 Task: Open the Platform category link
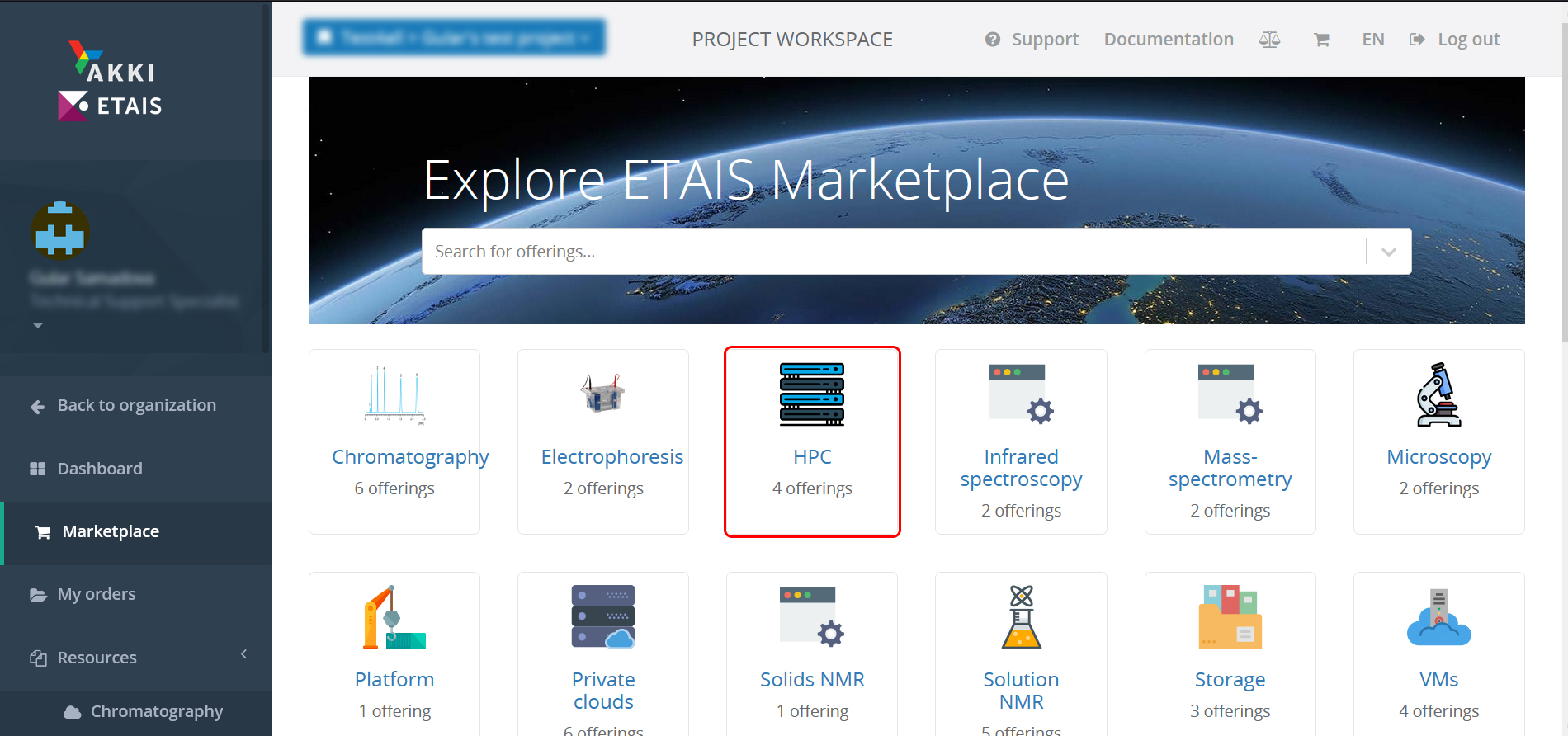pyautogui.click(x=394, y=680)
